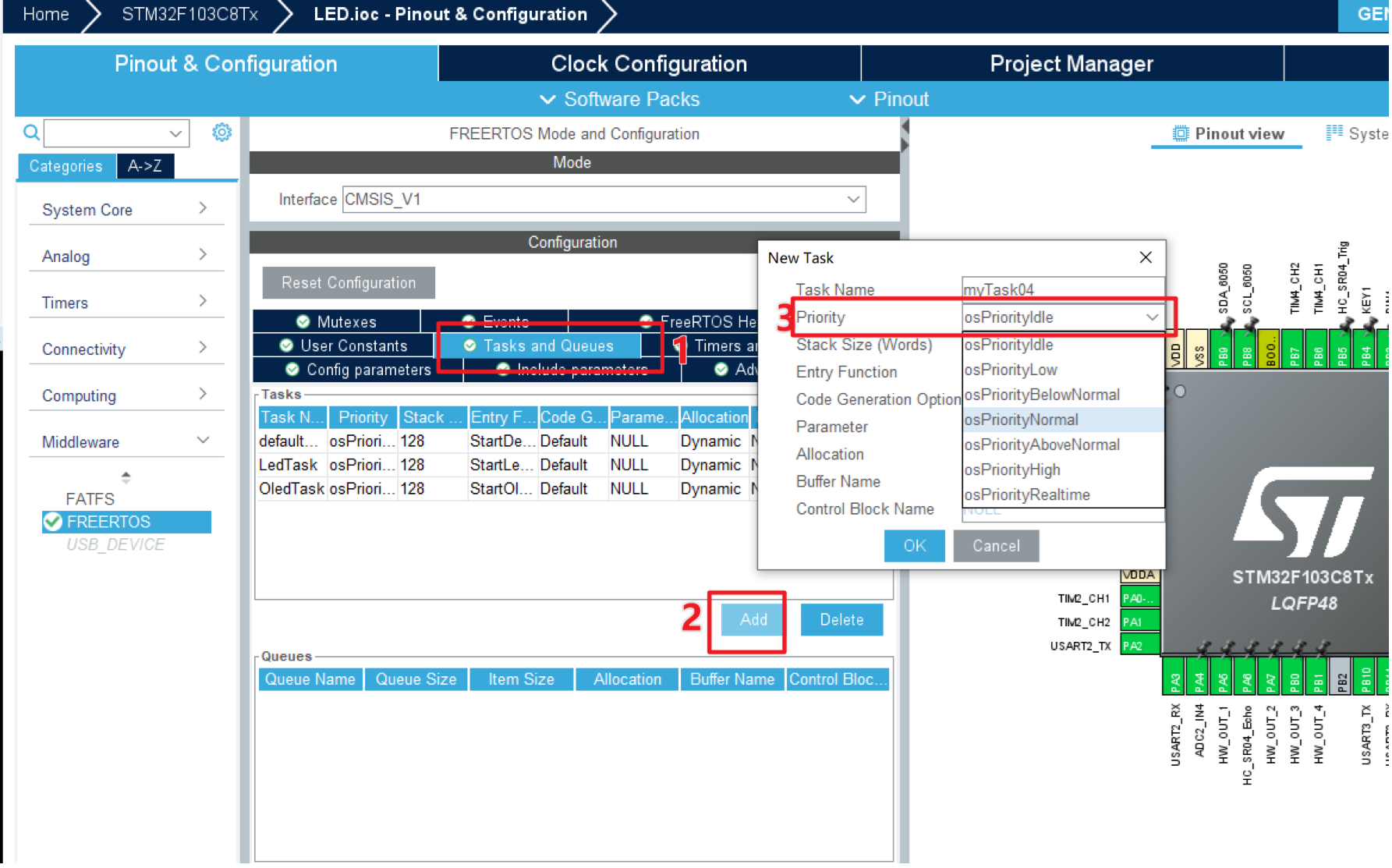Image resolution: width=1392 pixels, height=868 pixels.
Task: Click the Queue Name column header
Action: tap(310, 679)
